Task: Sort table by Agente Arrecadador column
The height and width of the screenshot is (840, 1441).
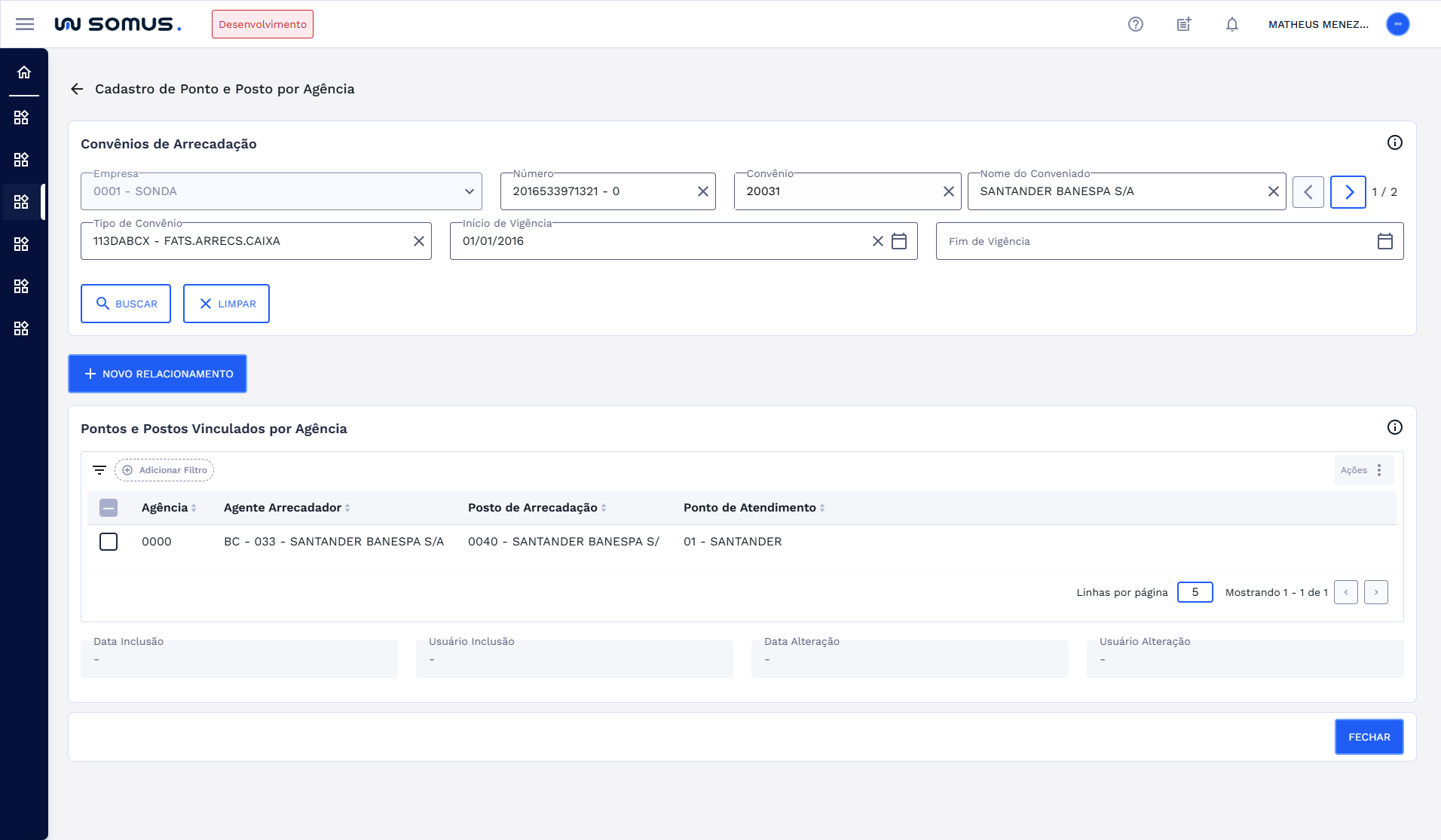Action: tap(347, 508)
